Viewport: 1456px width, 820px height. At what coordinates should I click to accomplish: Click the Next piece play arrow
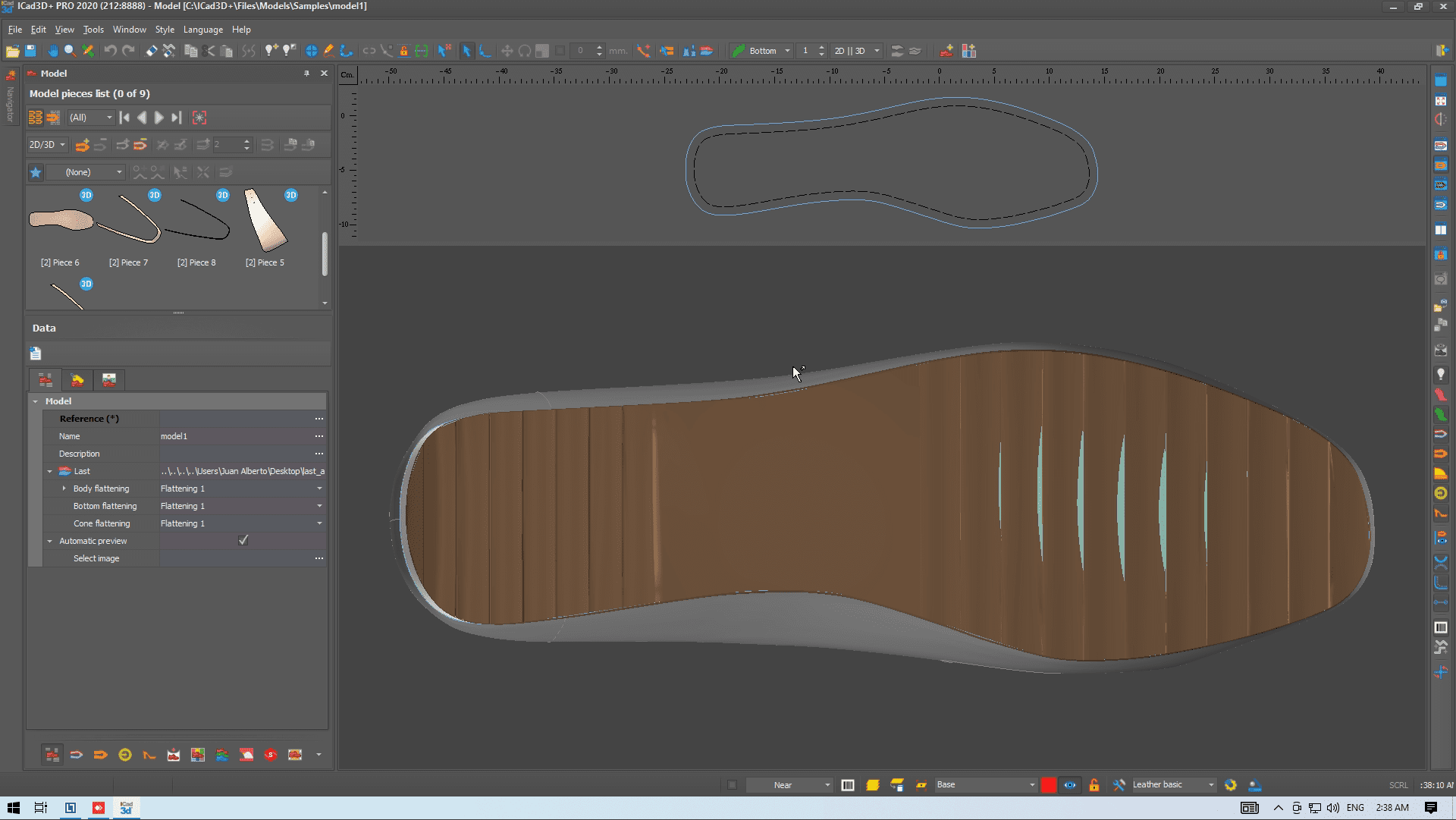(158, 118)
